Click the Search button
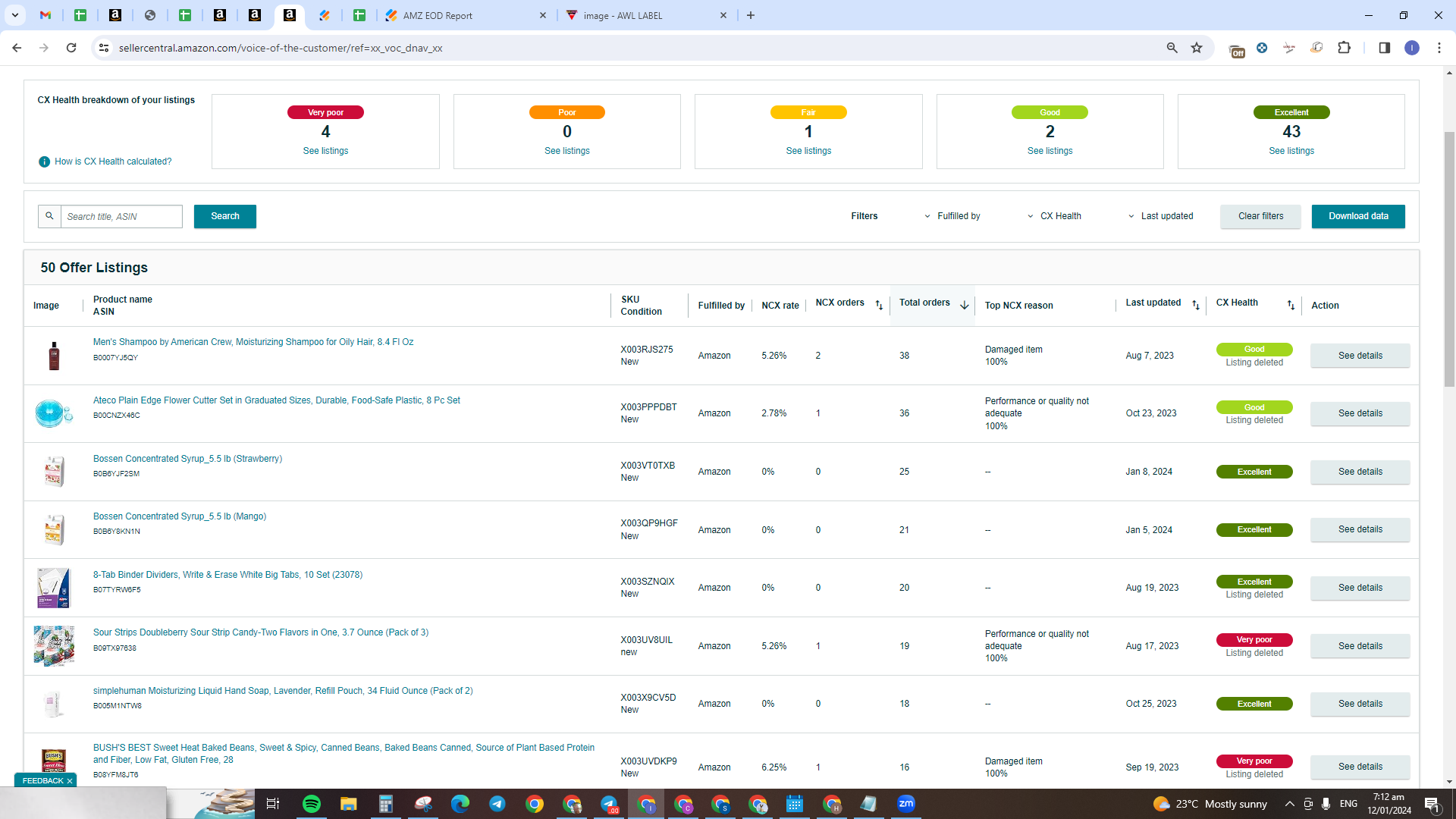 pos(225,216)
